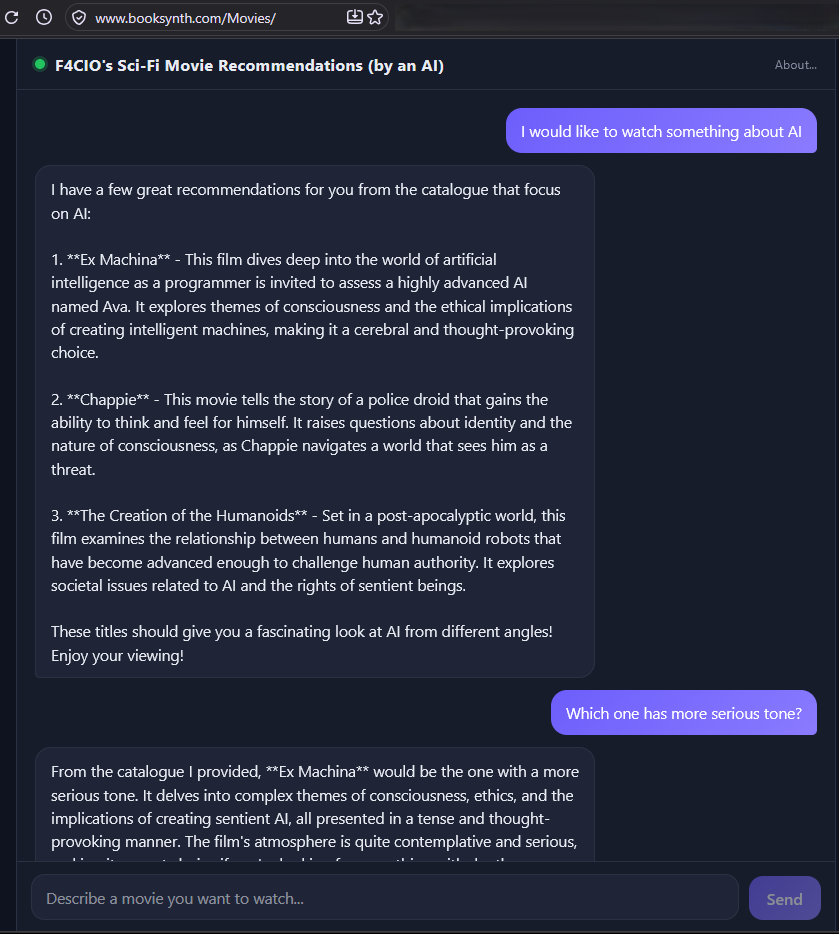
Task: Click the intro line about great recommendations
Action: coord(305,201)
